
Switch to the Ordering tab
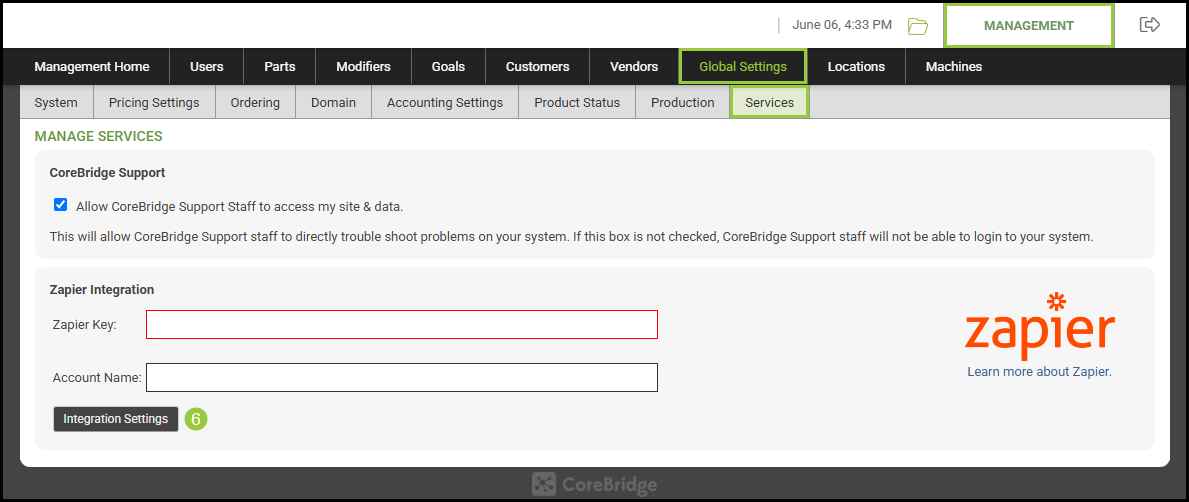coord(256,102)
